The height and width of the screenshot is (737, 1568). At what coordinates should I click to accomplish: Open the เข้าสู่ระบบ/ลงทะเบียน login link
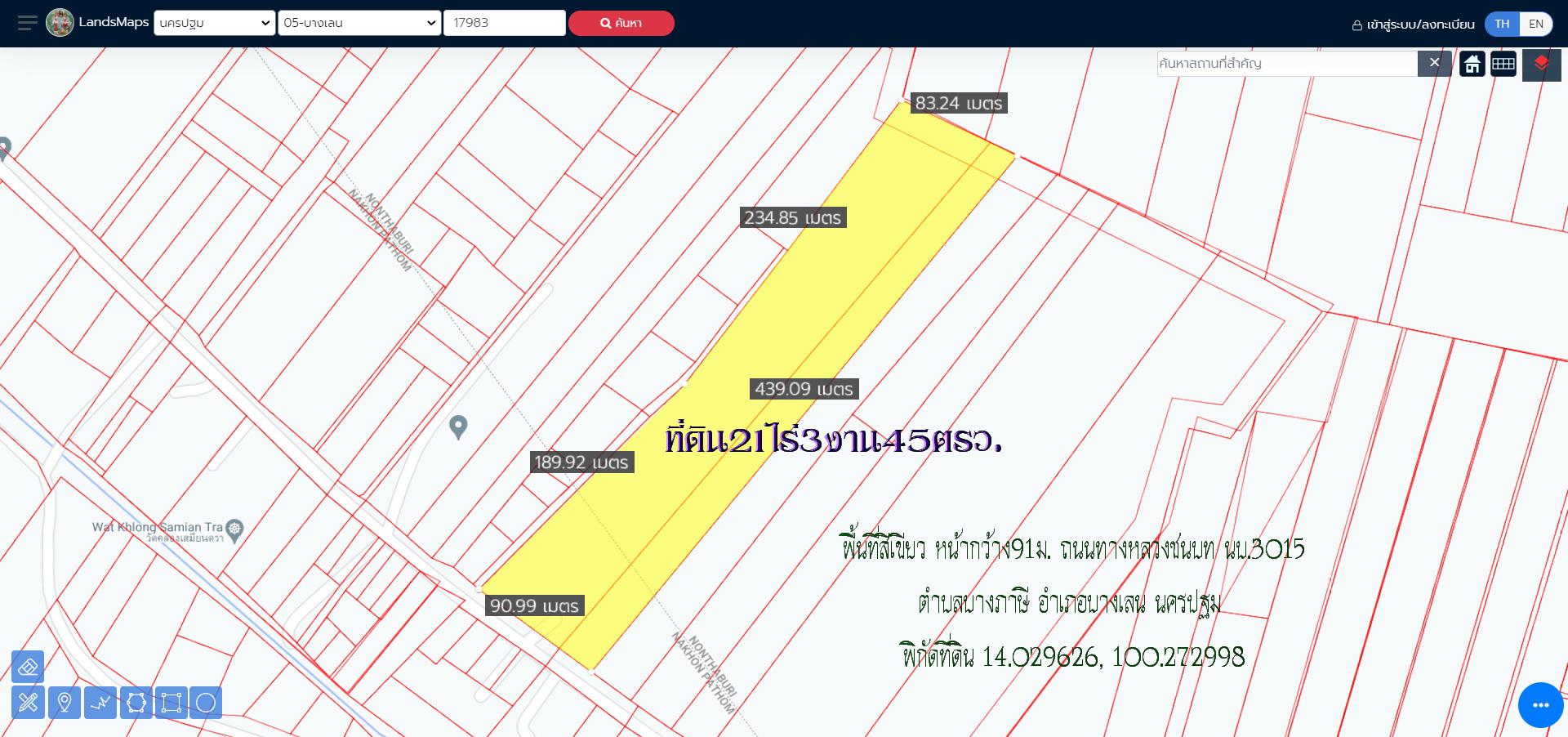(x=1414, y=25)
